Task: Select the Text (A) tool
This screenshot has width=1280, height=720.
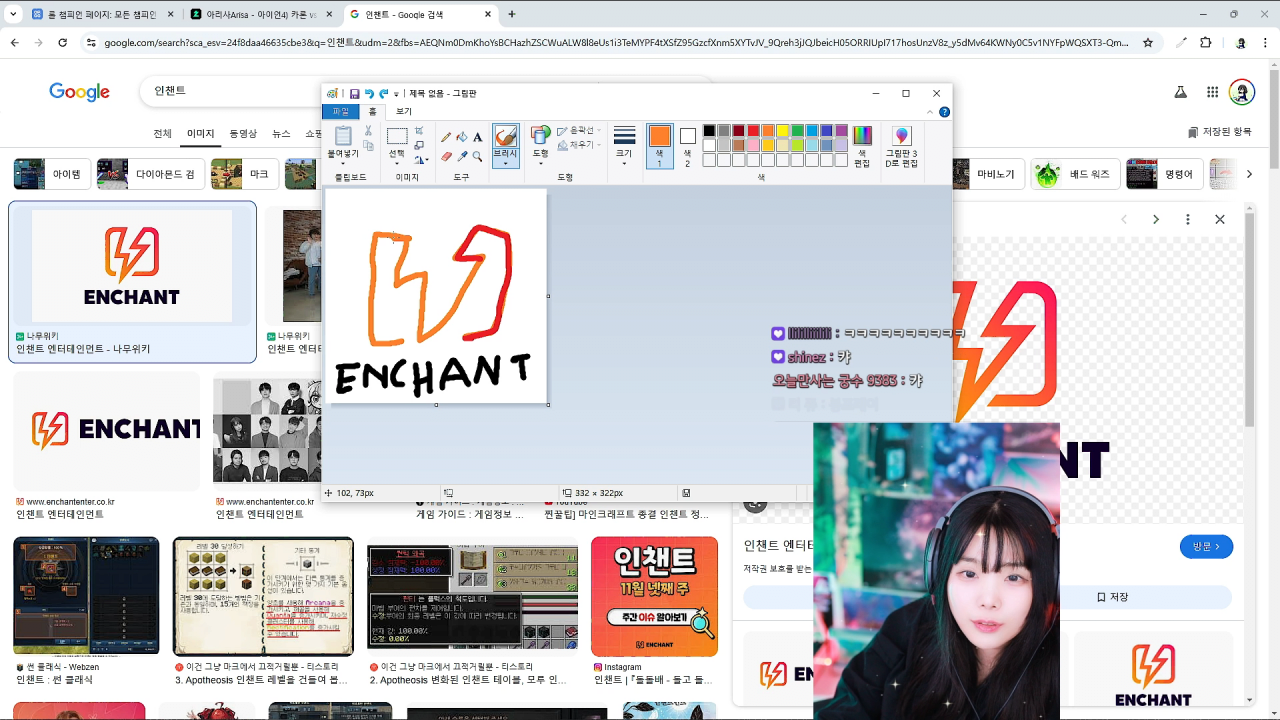Action: coord(477,137)
